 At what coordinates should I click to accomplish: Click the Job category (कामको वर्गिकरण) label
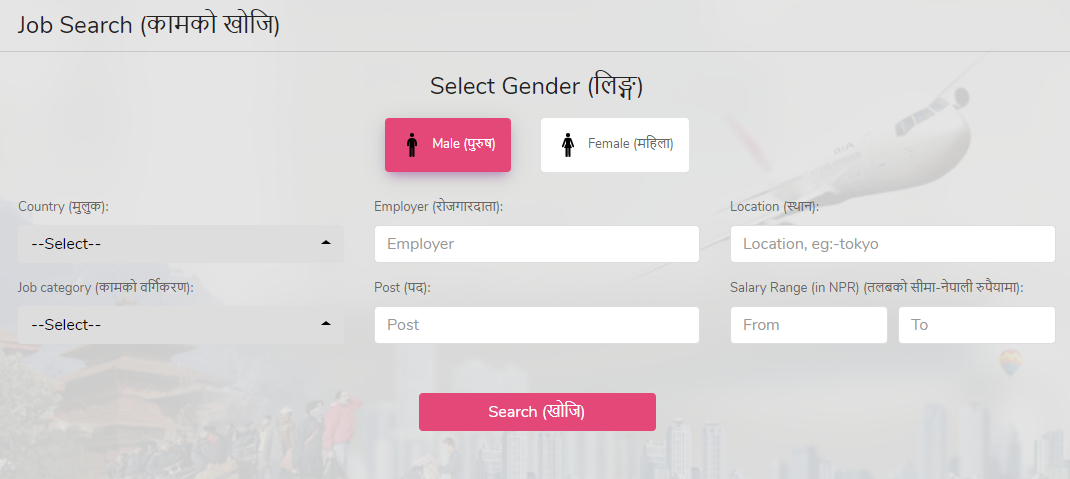pyautogui.click(x=105, y=287)
